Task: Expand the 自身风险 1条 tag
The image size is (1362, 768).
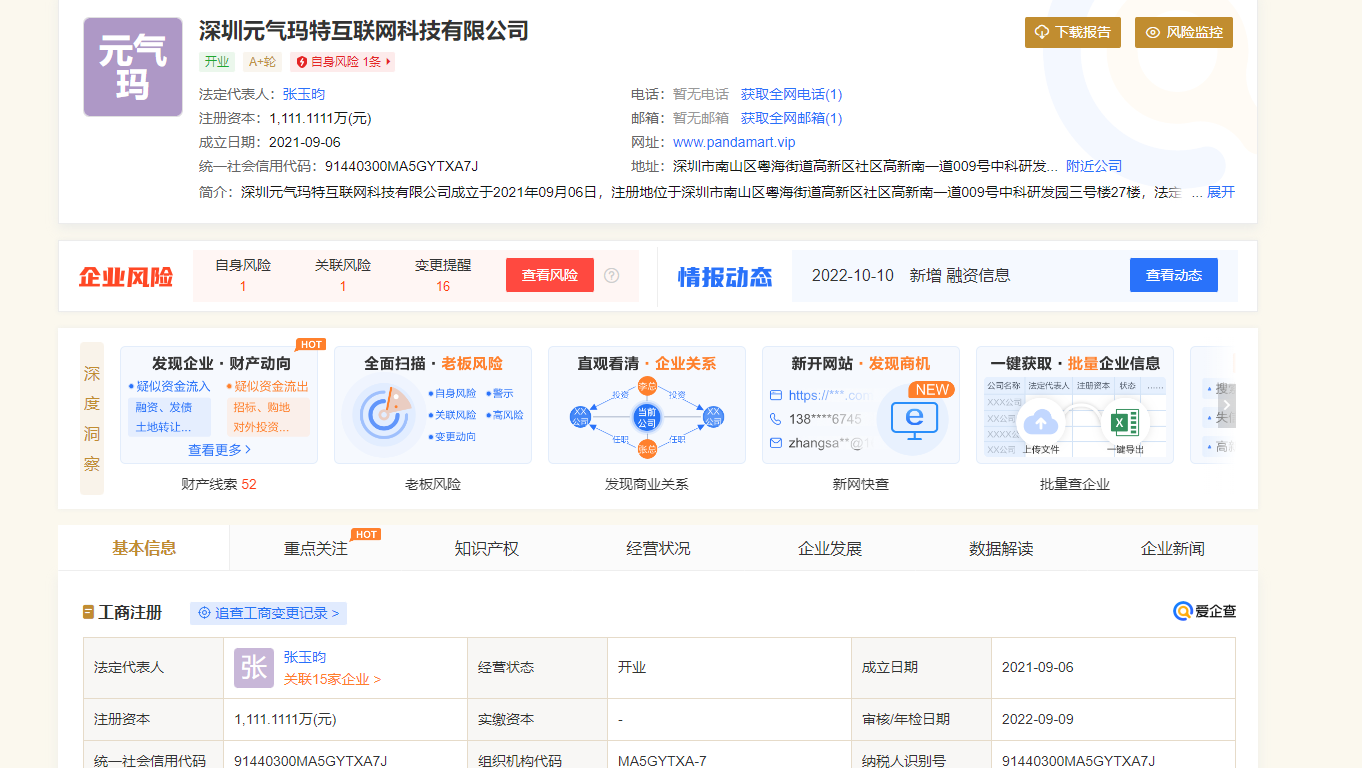Action: (342, 62)
